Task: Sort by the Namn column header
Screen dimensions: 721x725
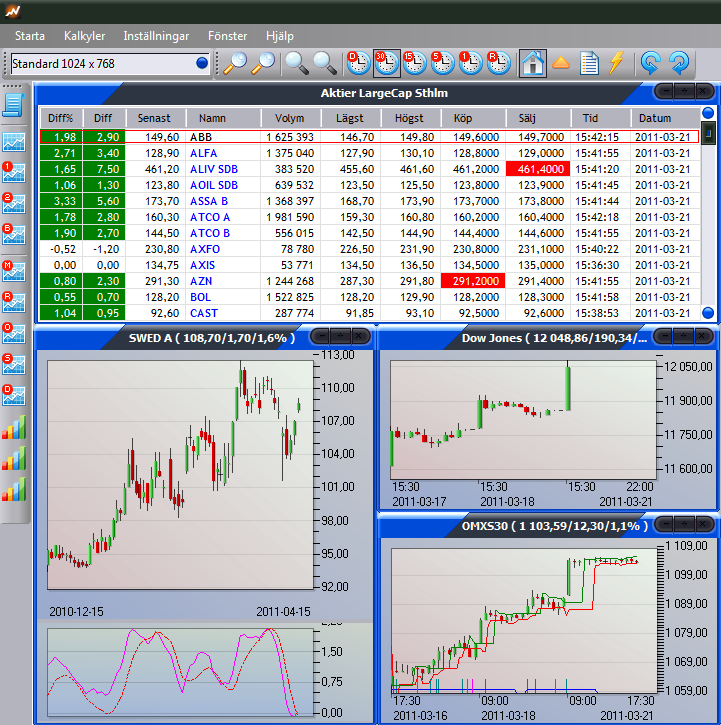Action: (223, 118)
